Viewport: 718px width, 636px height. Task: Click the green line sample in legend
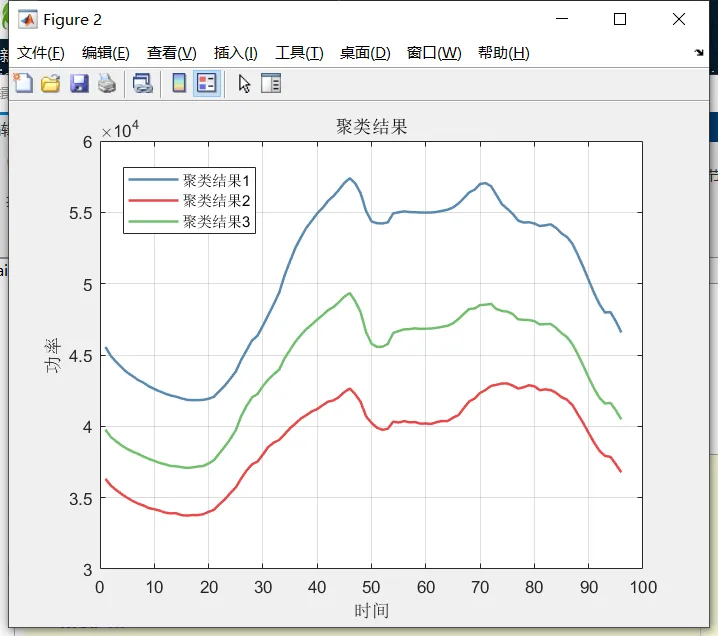tap(153, 222)
